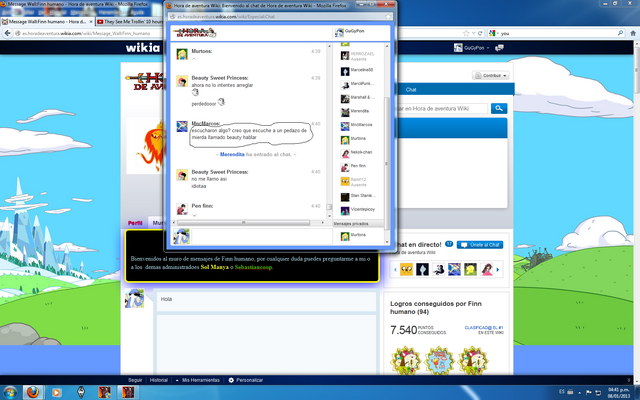
Task: Click the Hola message title field
Action: tap(266, 301)
